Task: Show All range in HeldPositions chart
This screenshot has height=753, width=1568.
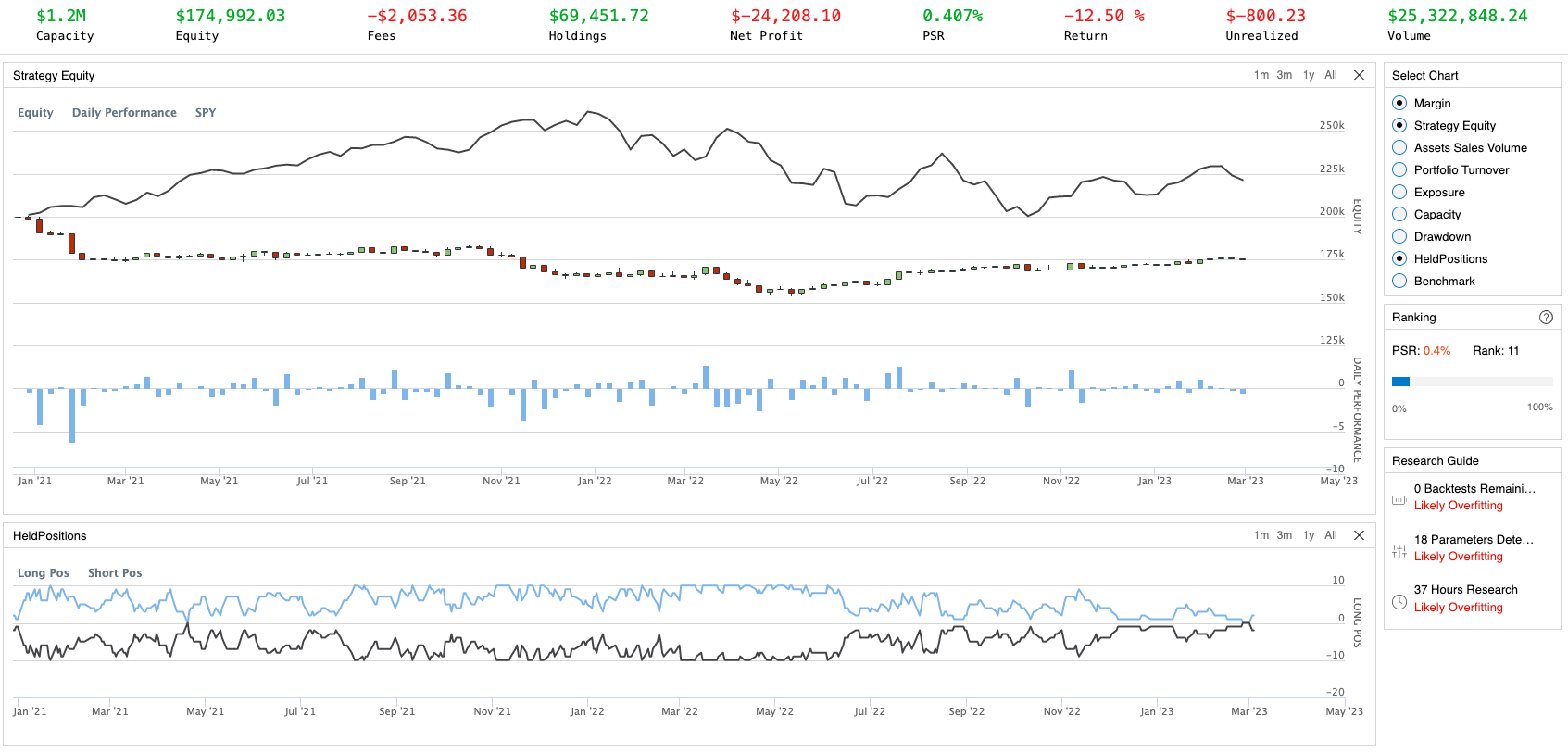Action: coord(1330,535)
